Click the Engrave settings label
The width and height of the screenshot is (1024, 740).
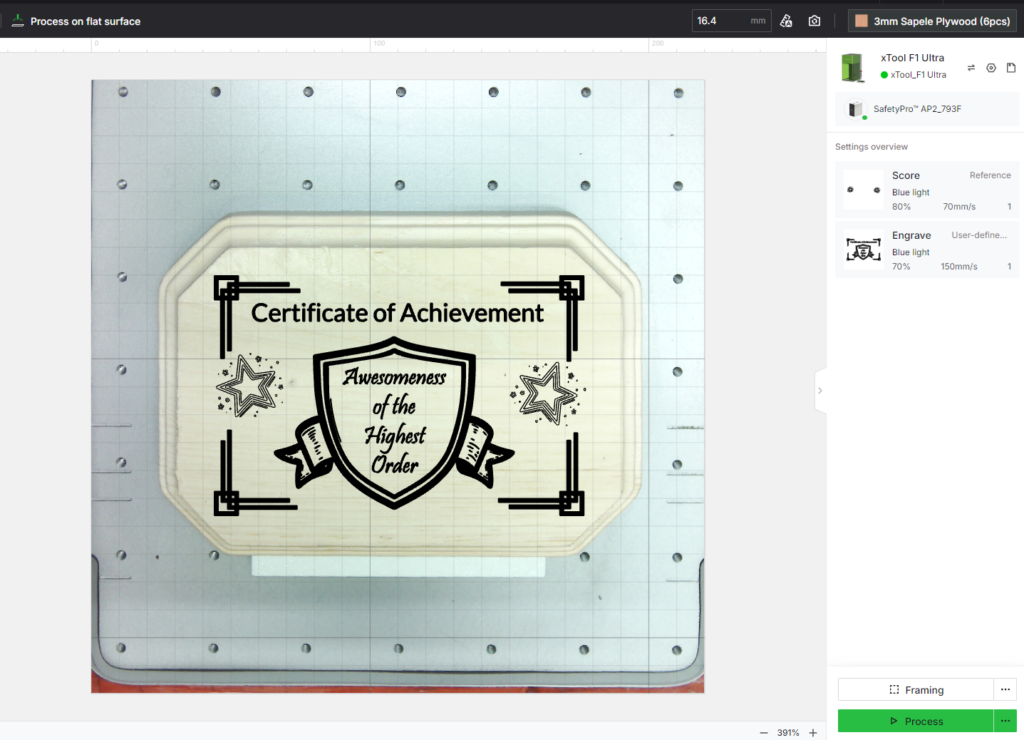(912, 235)
